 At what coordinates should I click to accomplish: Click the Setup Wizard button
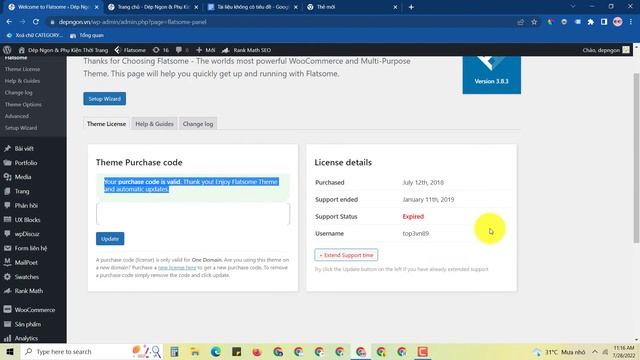tap(104, 99)
